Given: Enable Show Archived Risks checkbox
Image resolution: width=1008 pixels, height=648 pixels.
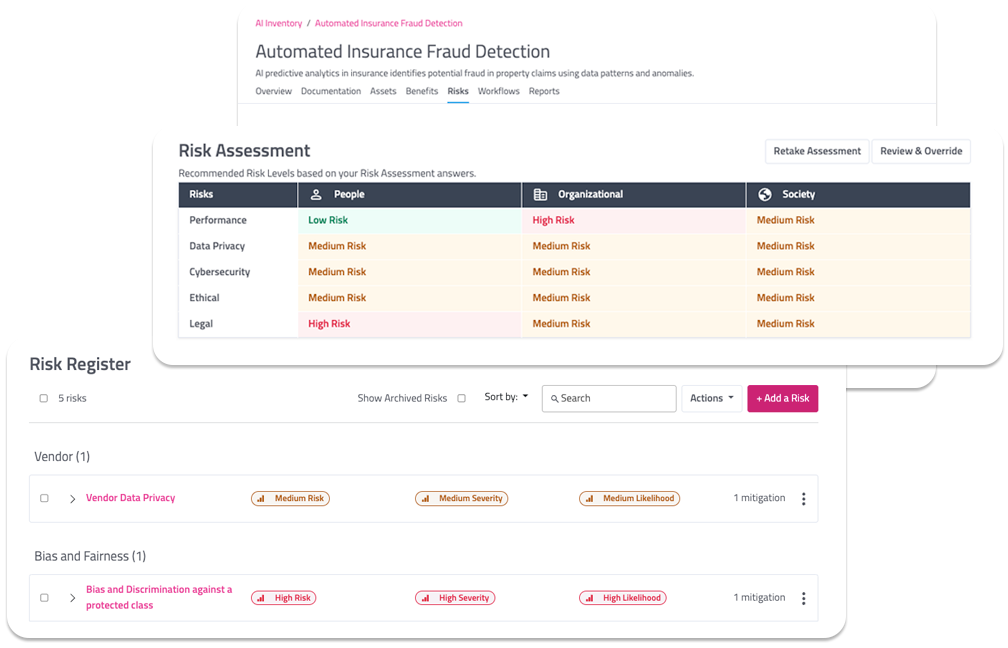Looking at the screenshot, I should pos(461,398).
